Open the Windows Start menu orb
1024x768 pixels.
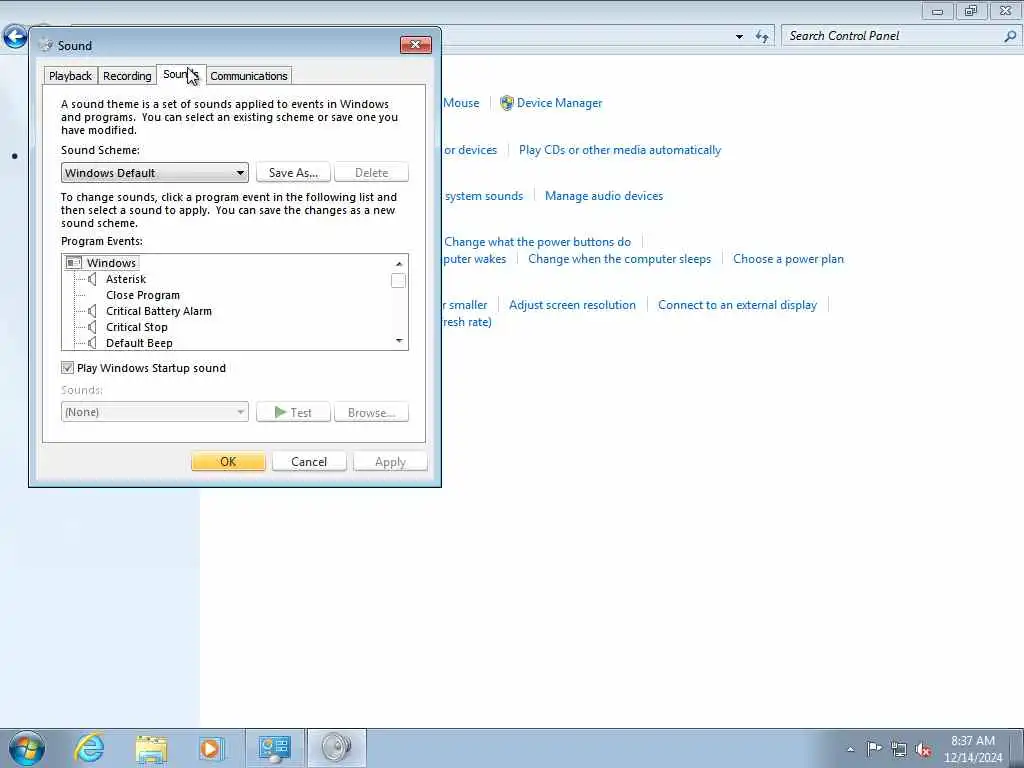tap(27, 748)
